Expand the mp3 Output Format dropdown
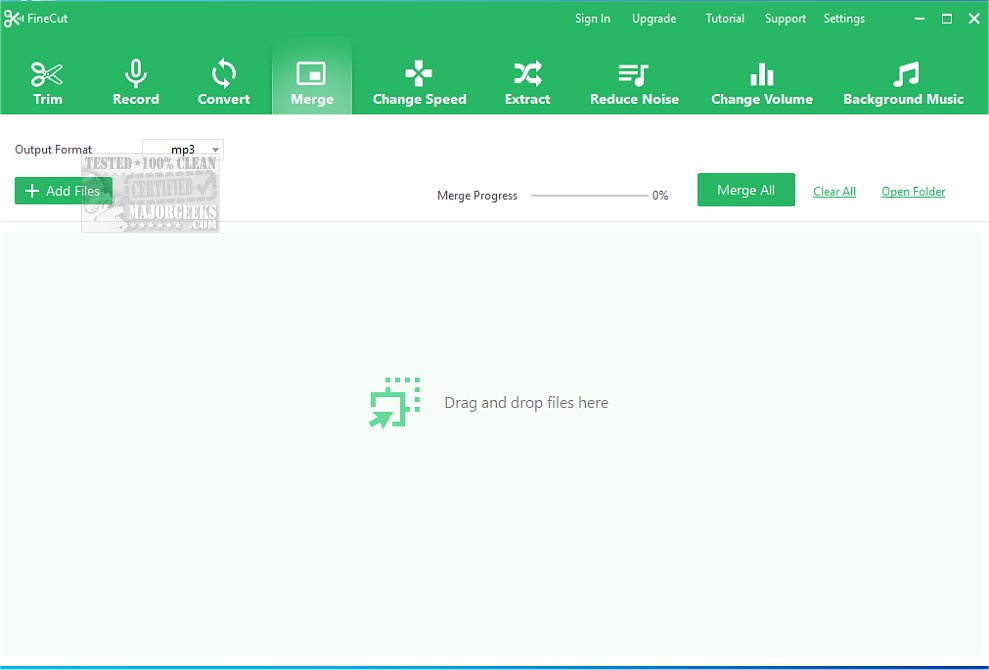 (x=183, y=150)
